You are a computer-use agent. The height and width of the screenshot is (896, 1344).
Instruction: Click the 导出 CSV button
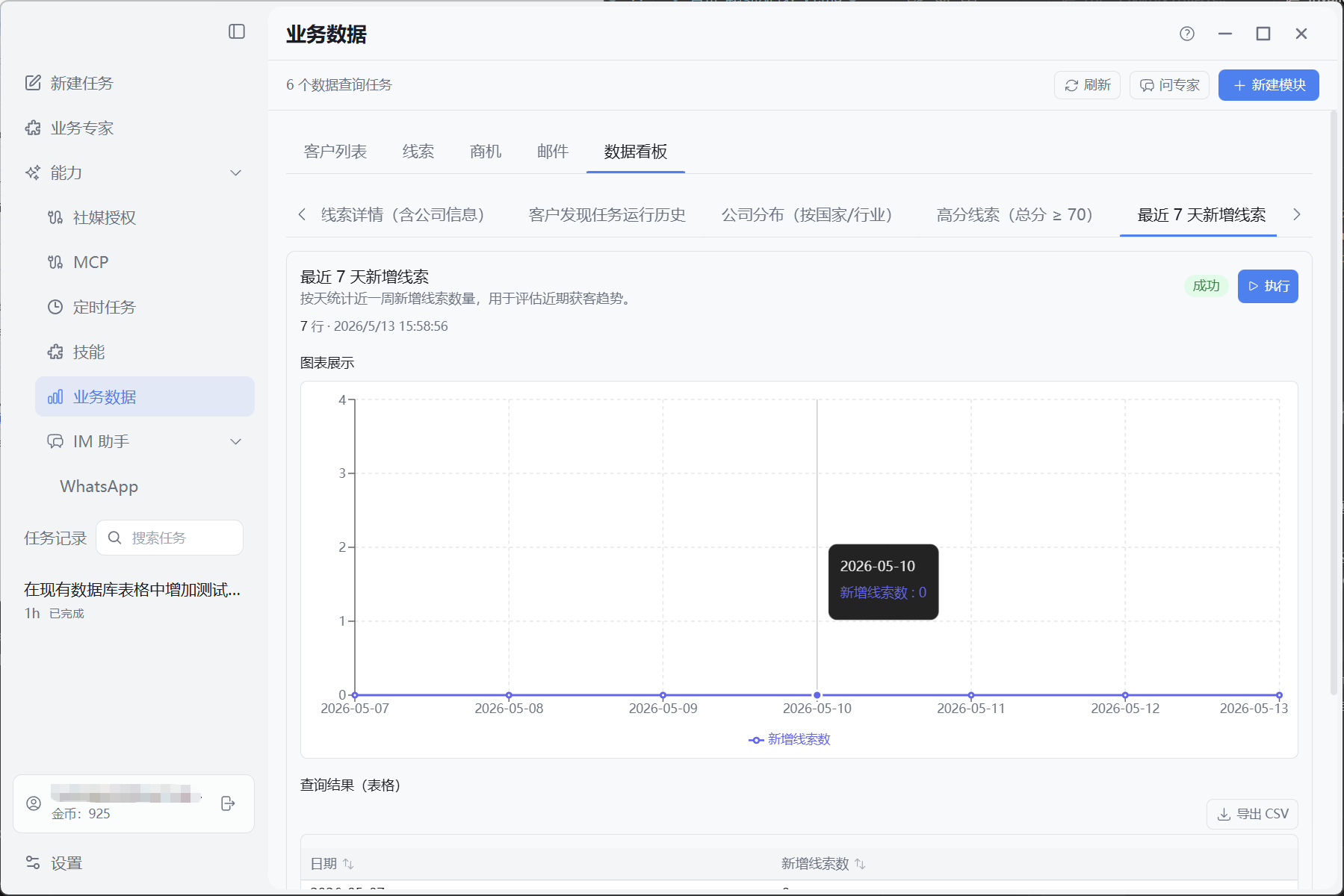point(1252,814)
